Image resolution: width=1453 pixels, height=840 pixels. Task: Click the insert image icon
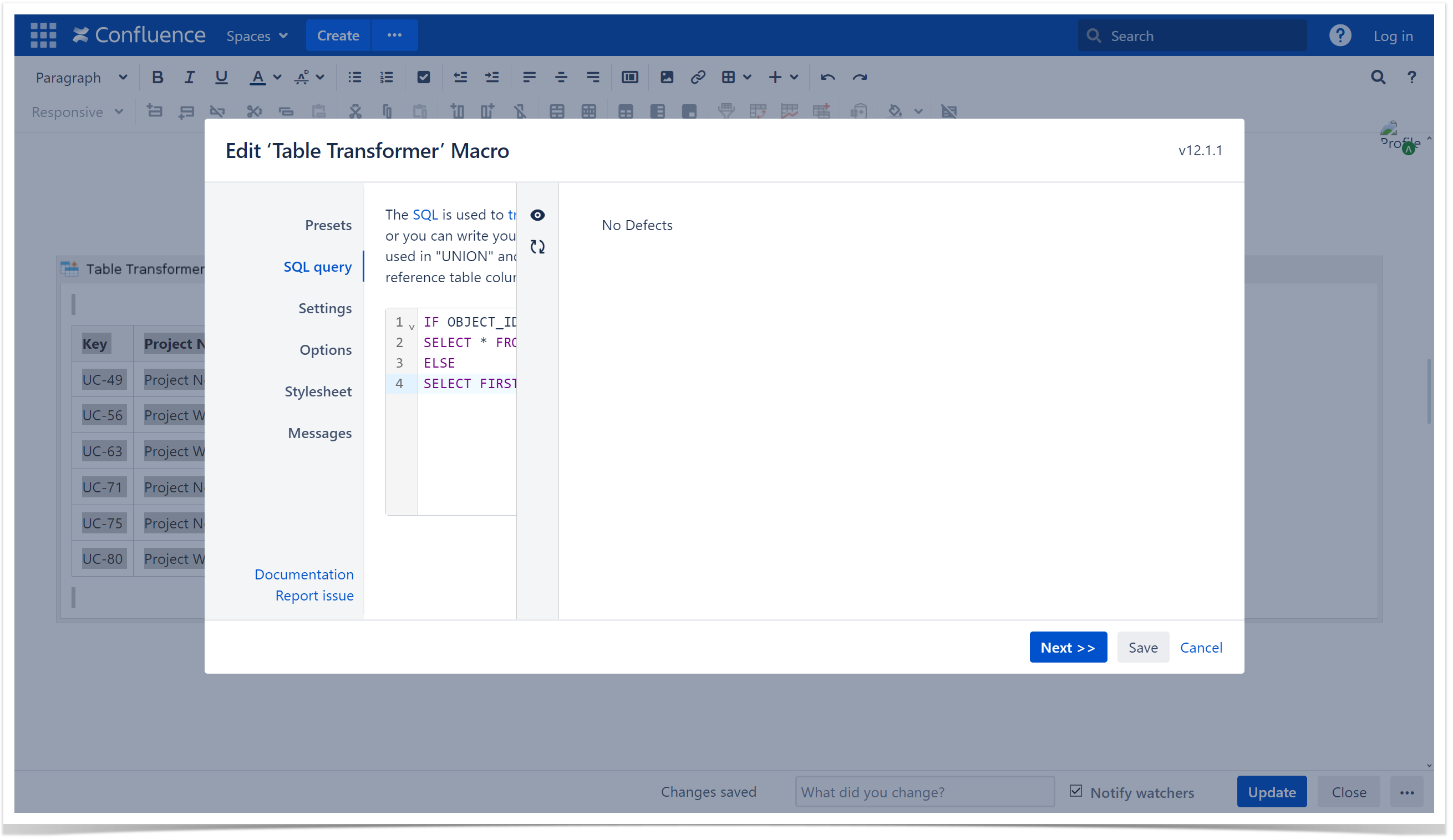(667, 77)
